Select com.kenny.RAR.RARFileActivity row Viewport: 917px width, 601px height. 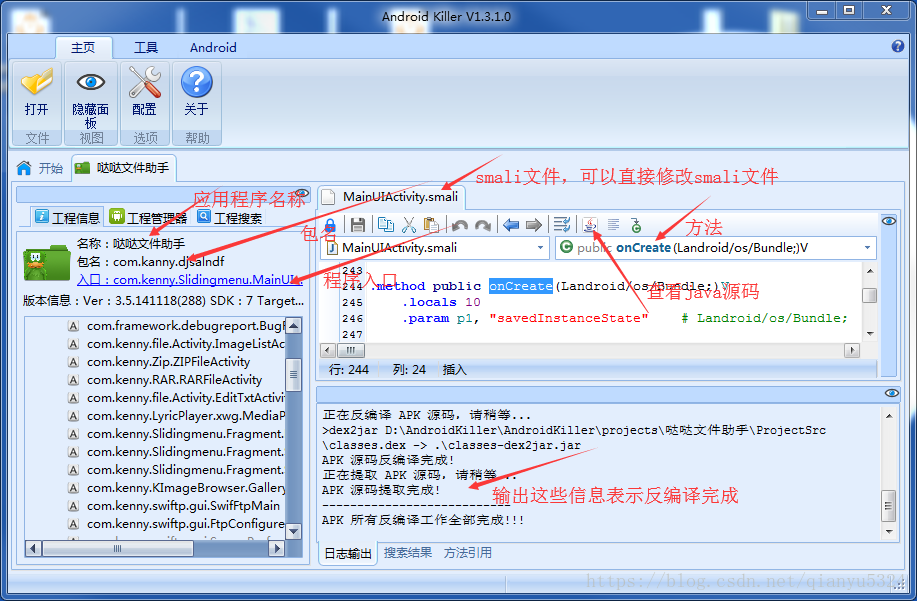[x=166, y=380]
